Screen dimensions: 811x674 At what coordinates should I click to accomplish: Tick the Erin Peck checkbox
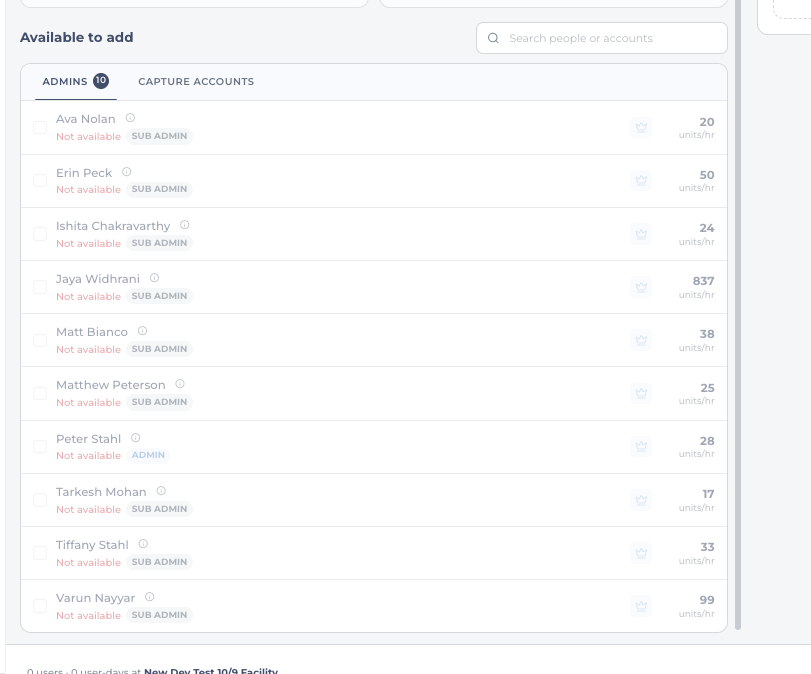[40, 181]
